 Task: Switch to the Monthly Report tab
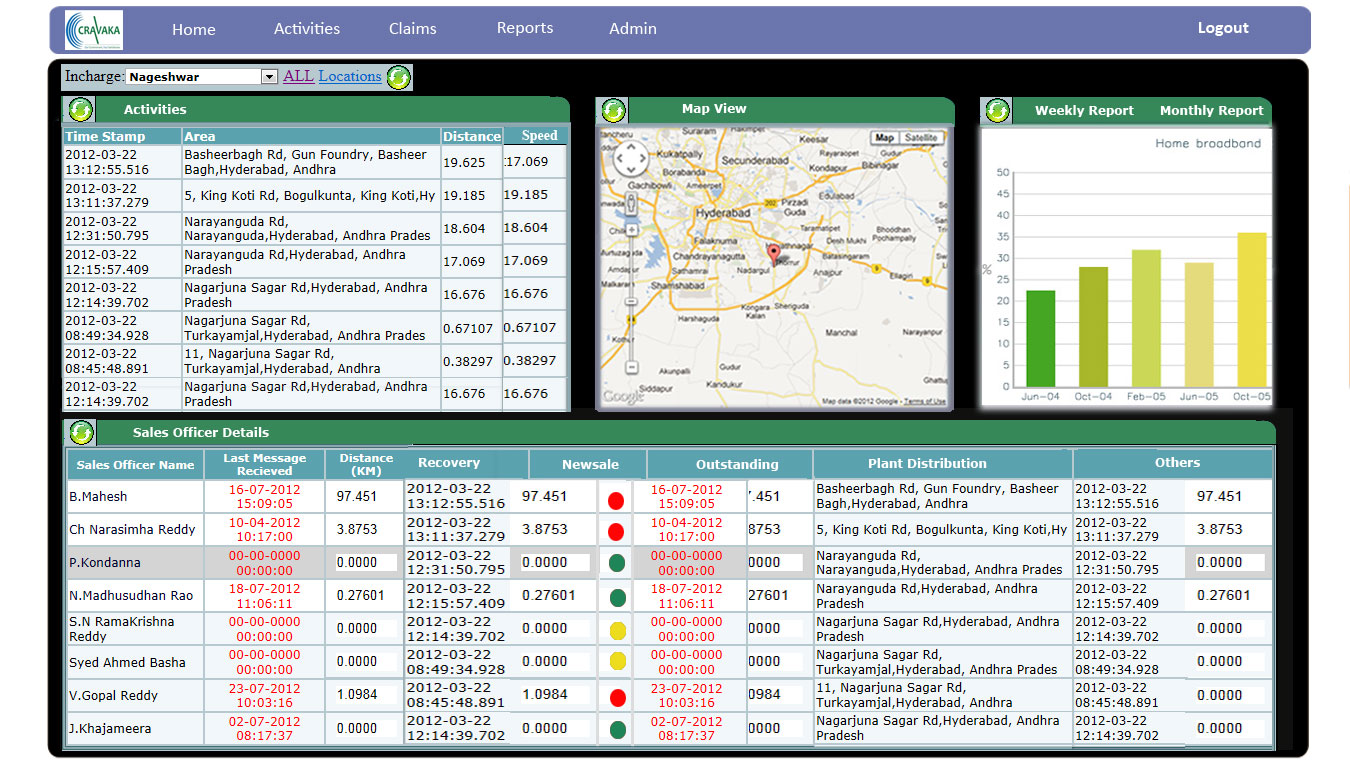click(1211, 111)
